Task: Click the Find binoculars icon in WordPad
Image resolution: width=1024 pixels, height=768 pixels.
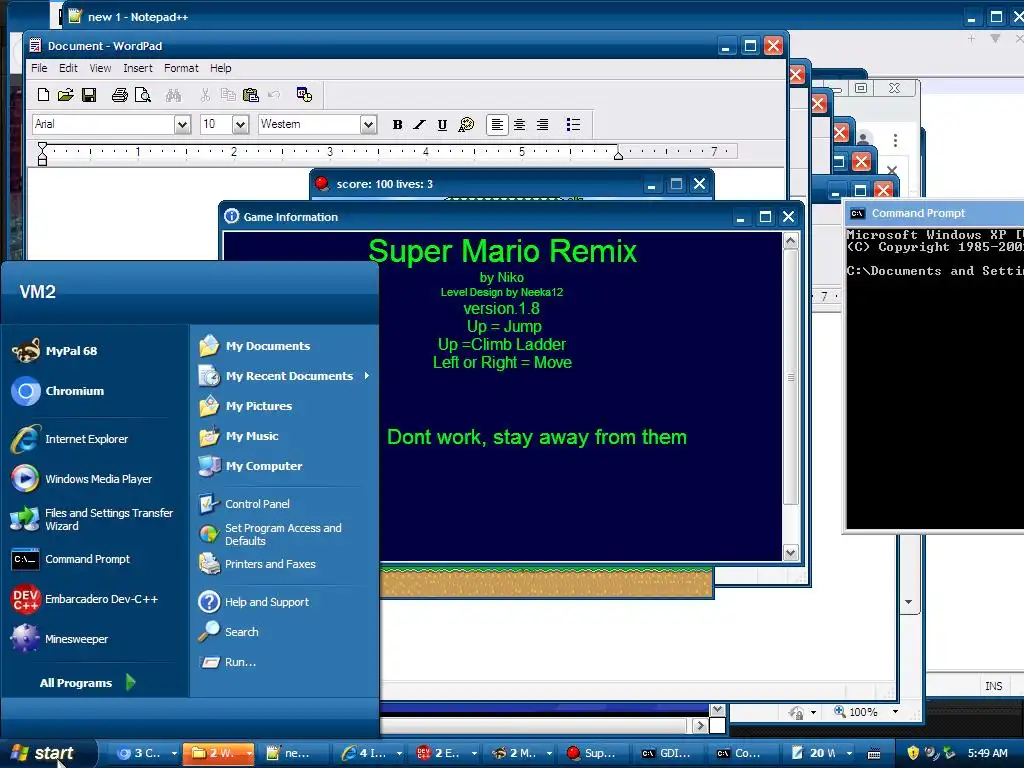Action: pyautogui.click(x=173, y=95)
